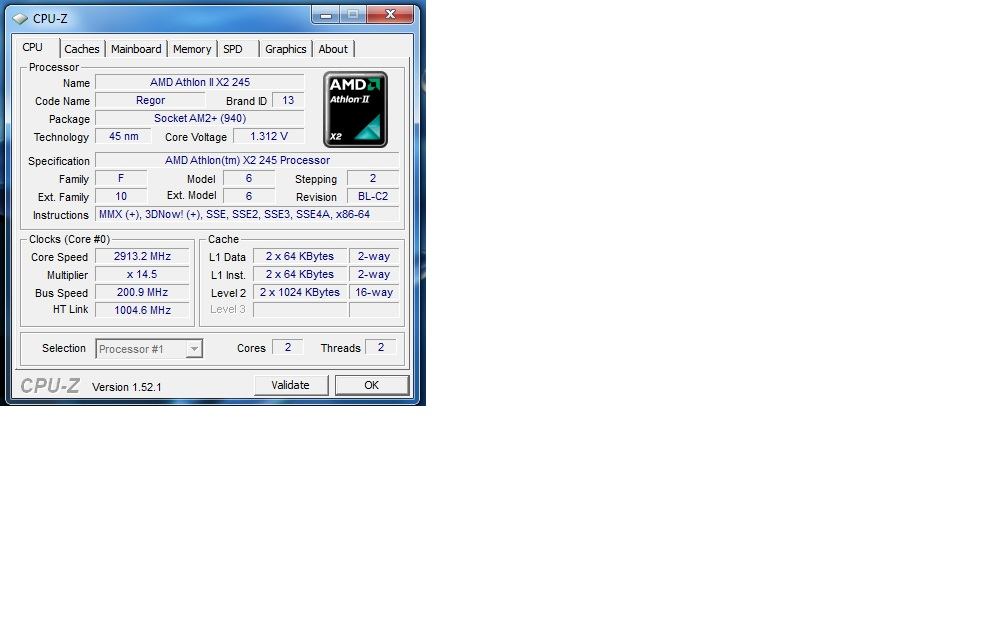Click the empty Level 3 cache field
Screen dimensions: 1008x630
click(300, 310)
